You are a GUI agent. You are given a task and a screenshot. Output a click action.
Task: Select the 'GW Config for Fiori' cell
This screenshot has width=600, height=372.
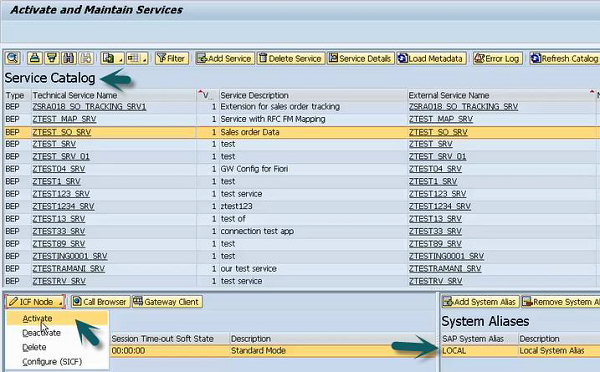point(313,169)
